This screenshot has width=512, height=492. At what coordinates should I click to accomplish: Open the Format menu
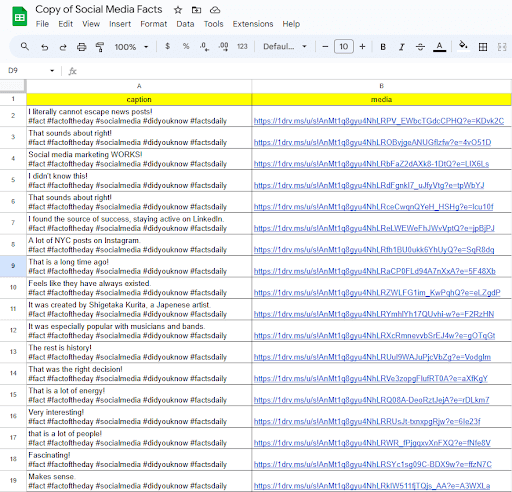[154, 24]
